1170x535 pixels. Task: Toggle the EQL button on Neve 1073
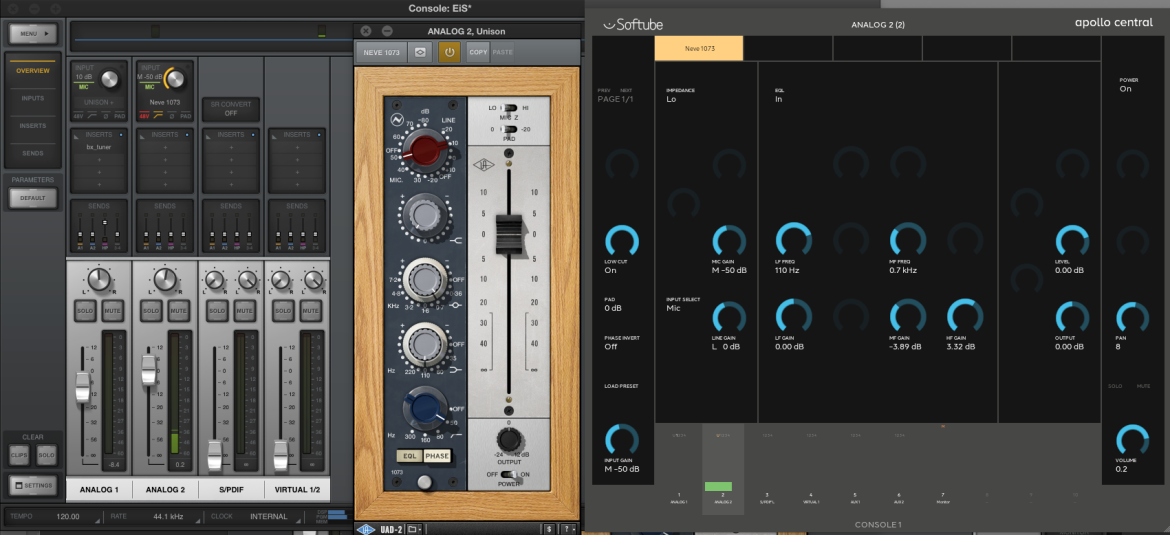click(x=409, y=456)
